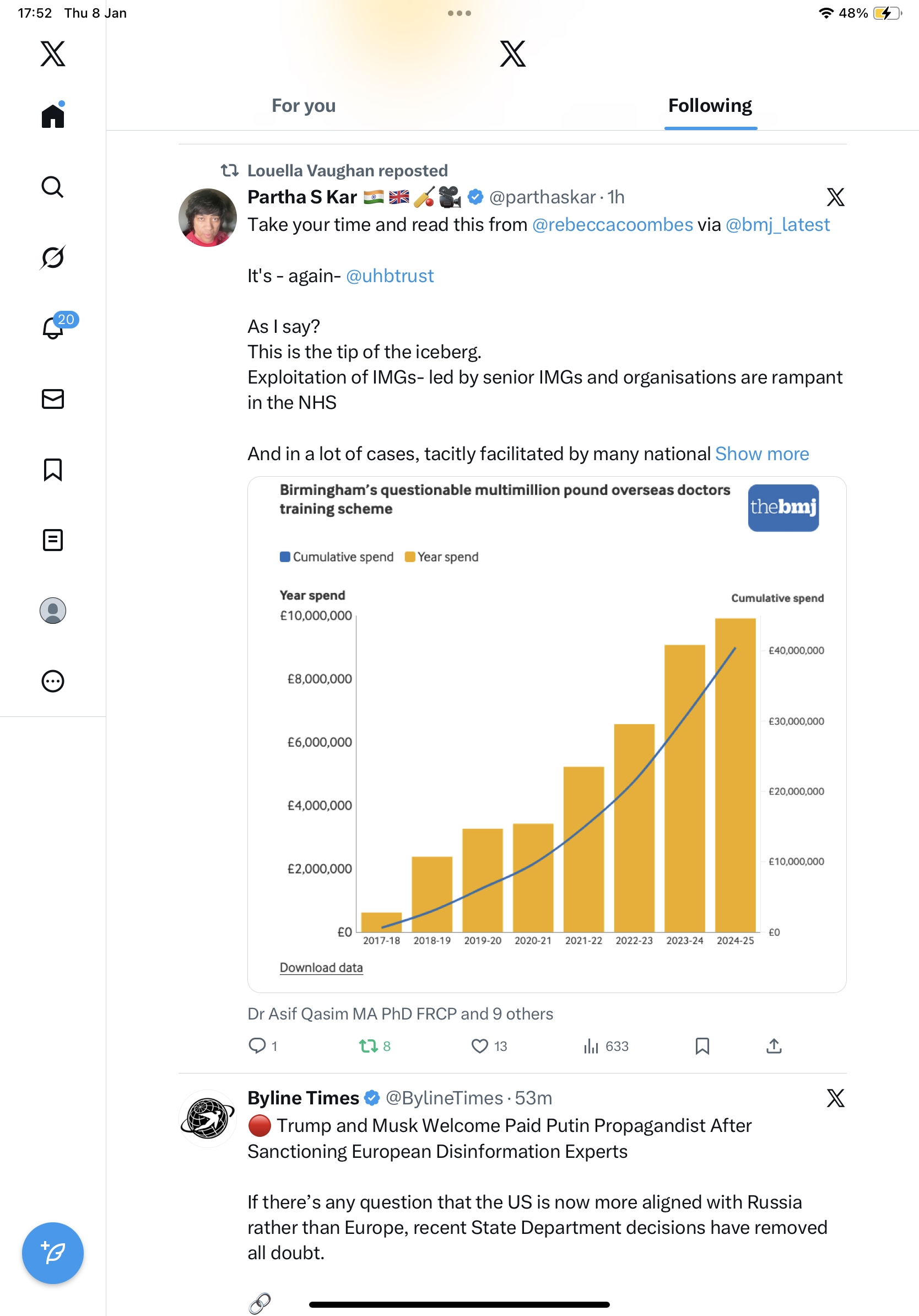Open share options for Partha's post
The width and height of the screenshot is (919, 1316).
tap(774, 1046)
